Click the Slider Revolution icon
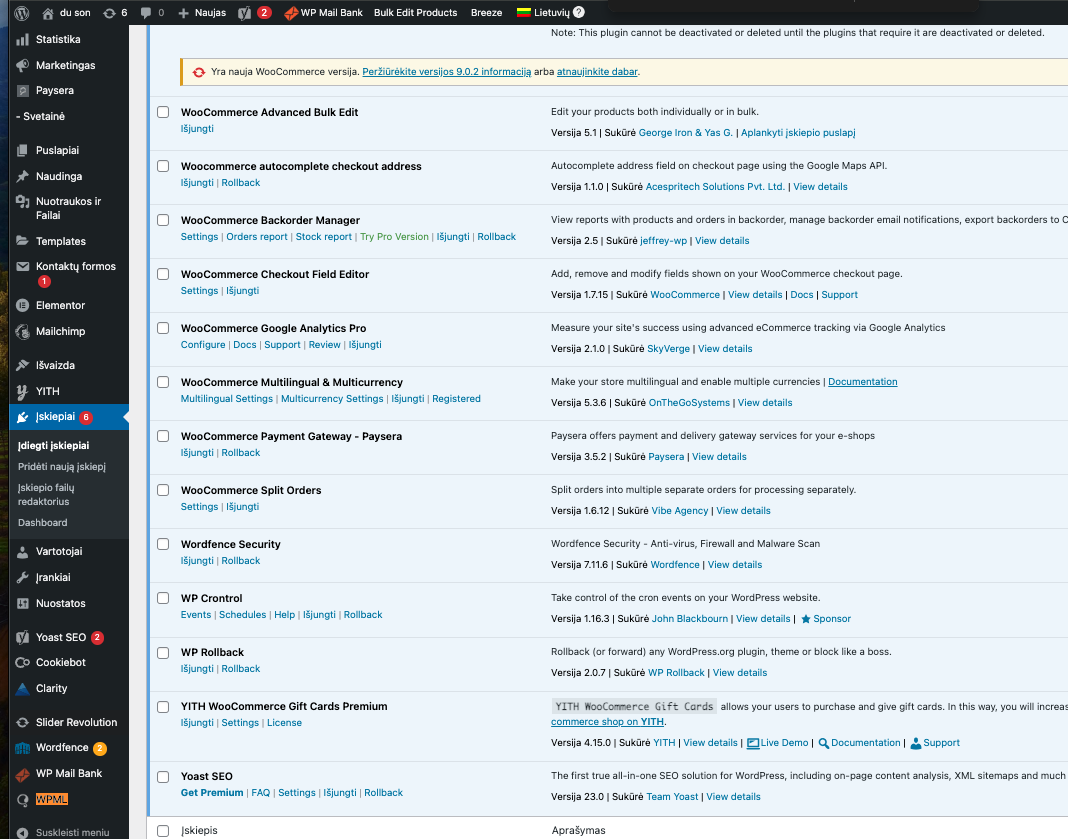Screen dimensions: 1068x839 (22, 723)
